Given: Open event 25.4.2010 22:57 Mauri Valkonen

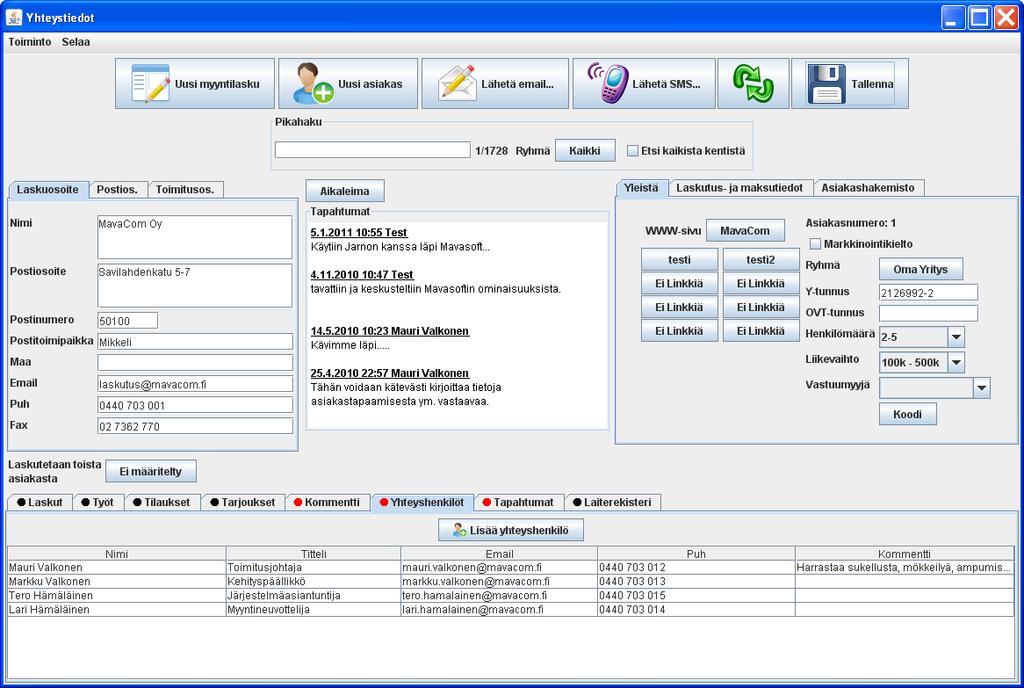Looking at the screenshot, I should 389,373.
